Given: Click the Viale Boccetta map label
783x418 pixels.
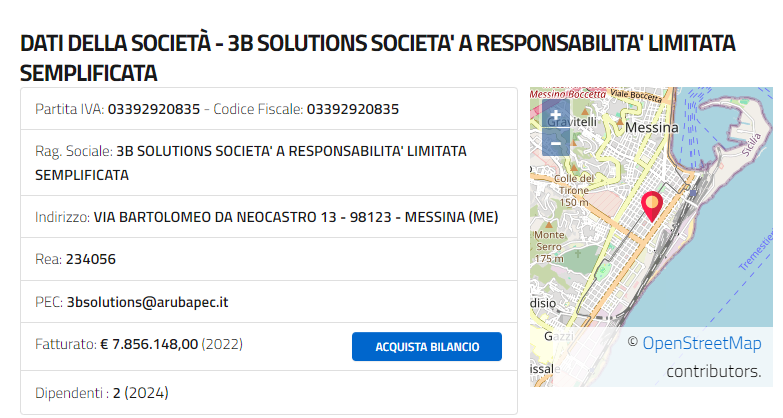Looking at the screenshot, I should click(x=636, y=95).
